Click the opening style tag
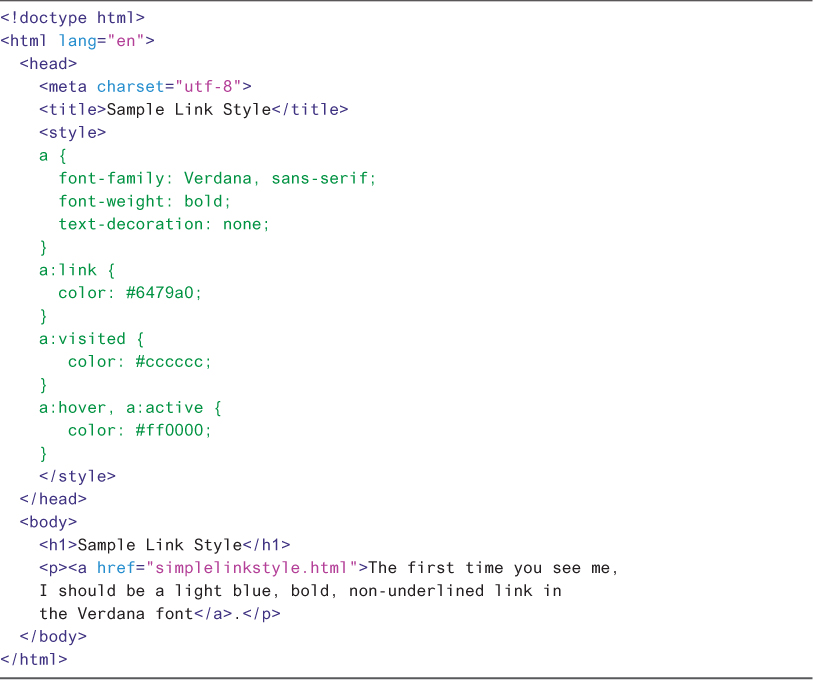The width and height of the screenshot is (813, 680). click(x=72, y=132)
